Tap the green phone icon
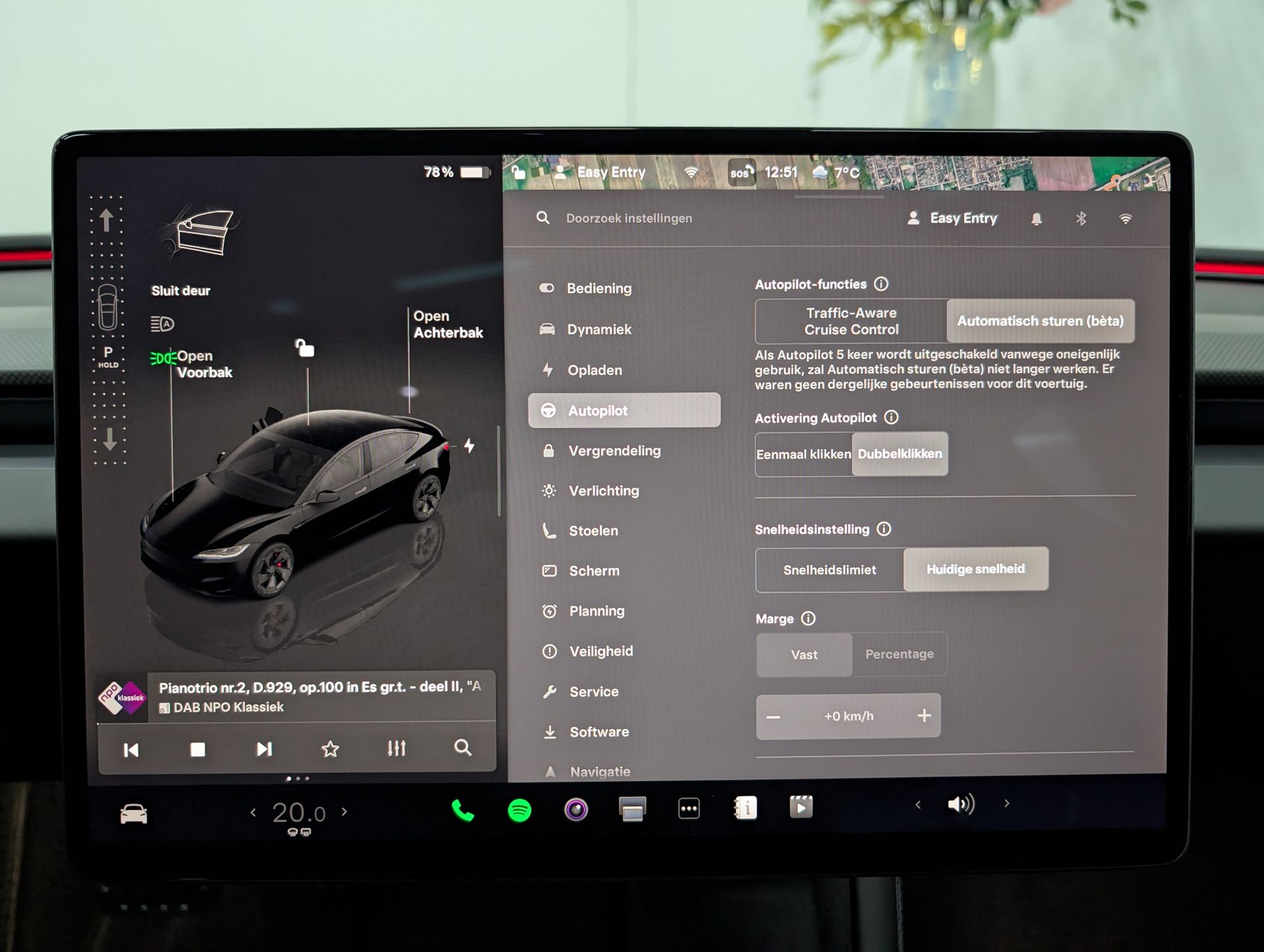Viewport: 1264px width, 952px height. [x=463, y=810]
